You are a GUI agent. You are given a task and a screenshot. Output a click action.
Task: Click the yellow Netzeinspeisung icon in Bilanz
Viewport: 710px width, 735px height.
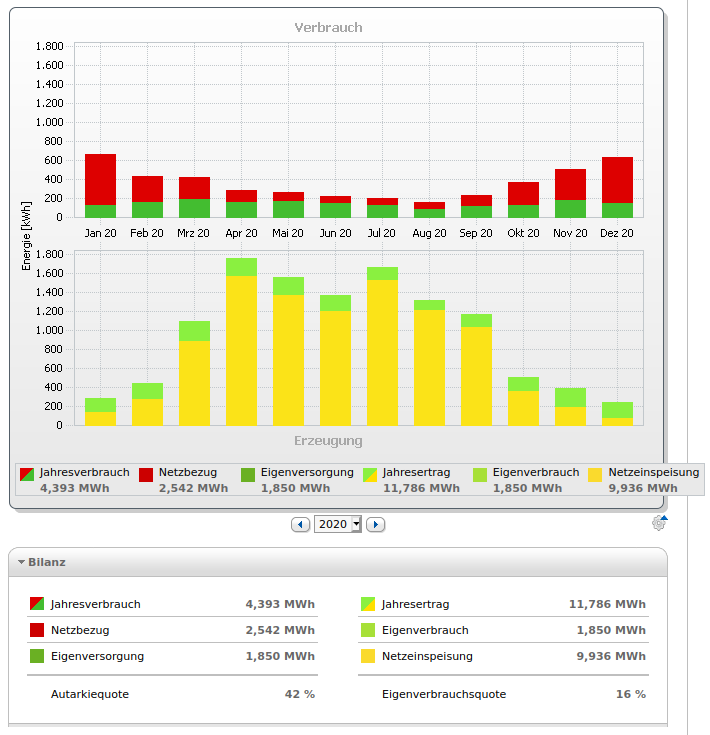[x=367, y=656]
